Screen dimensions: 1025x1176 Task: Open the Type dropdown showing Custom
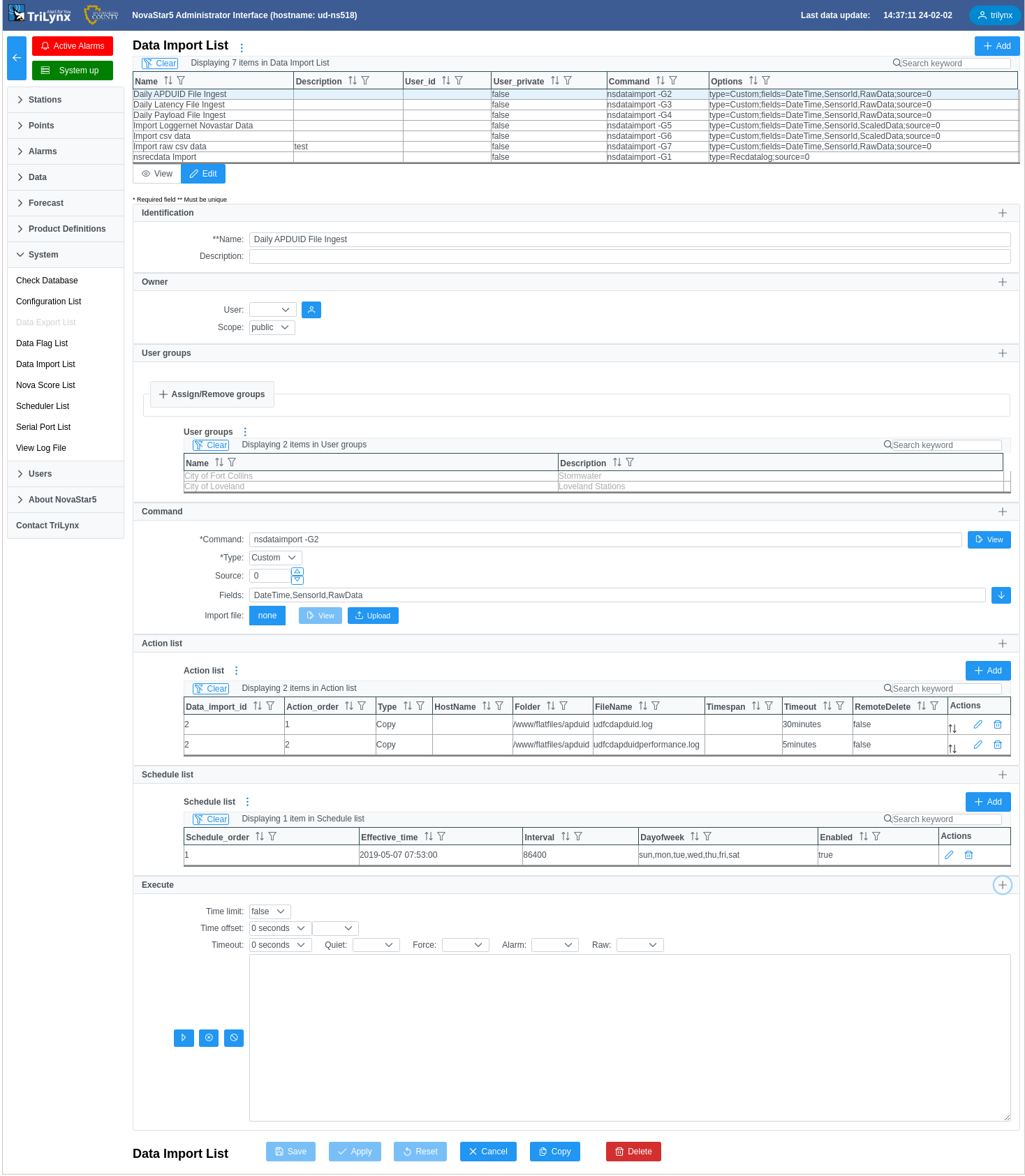coord(275,558)
